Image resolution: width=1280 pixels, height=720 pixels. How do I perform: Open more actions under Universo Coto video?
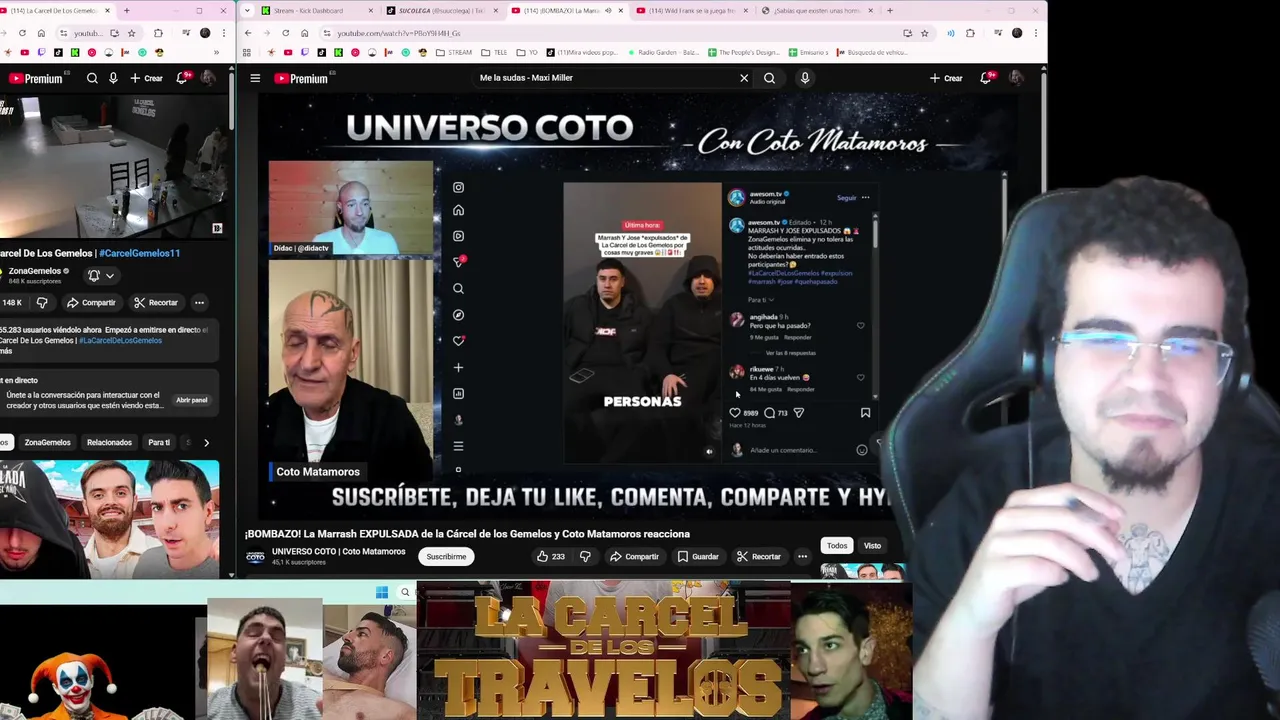click(802, 556)
